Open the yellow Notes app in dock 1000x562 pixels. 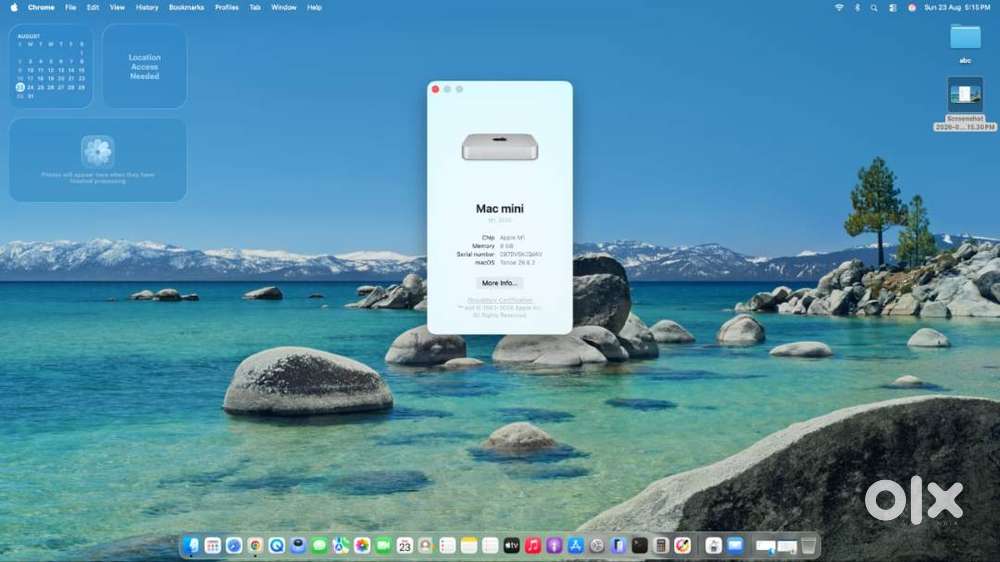point(469,545)
